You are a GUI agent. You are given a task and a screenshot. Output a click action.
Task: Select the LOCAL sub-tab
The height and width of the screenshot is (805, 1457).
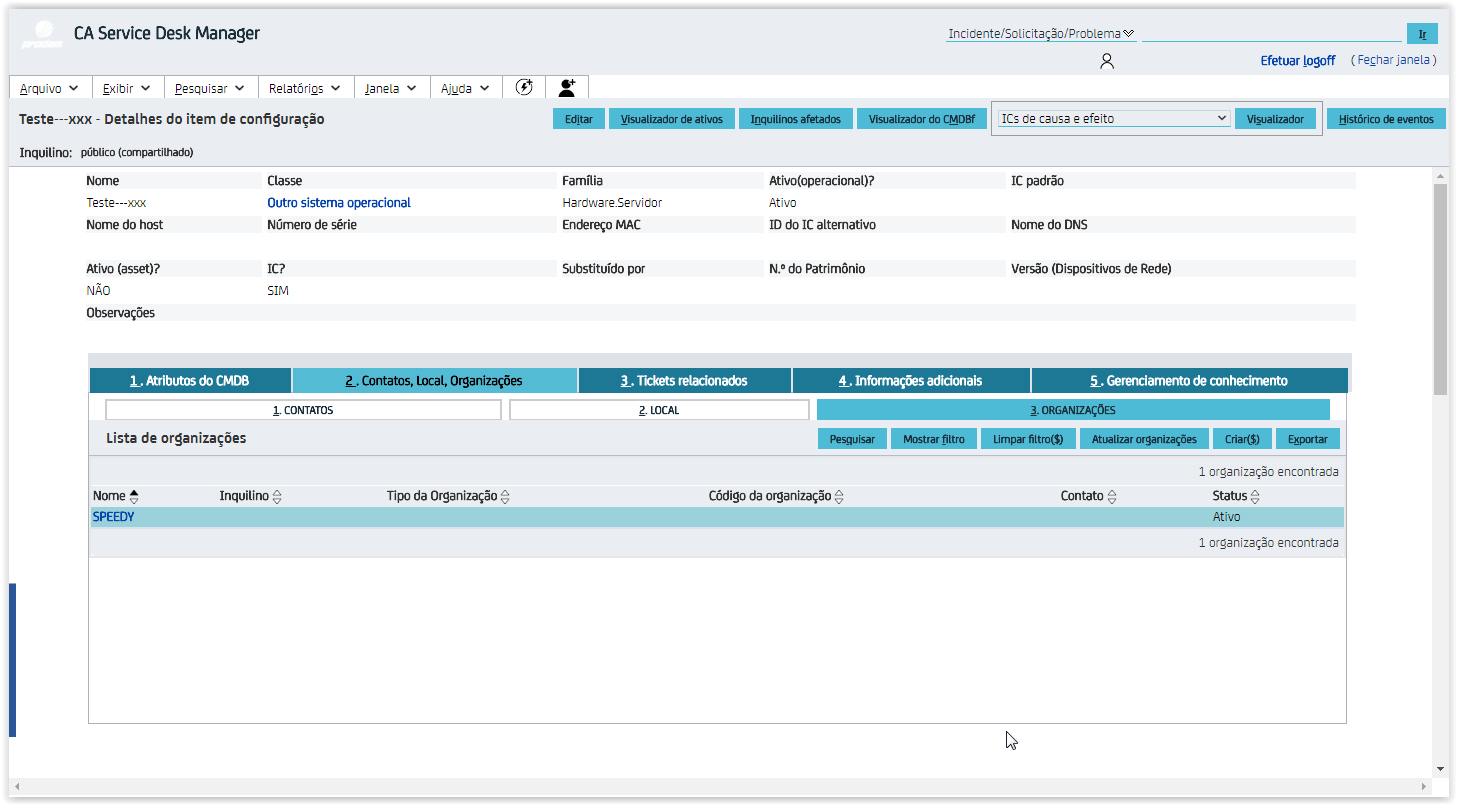tap(659, 410)
